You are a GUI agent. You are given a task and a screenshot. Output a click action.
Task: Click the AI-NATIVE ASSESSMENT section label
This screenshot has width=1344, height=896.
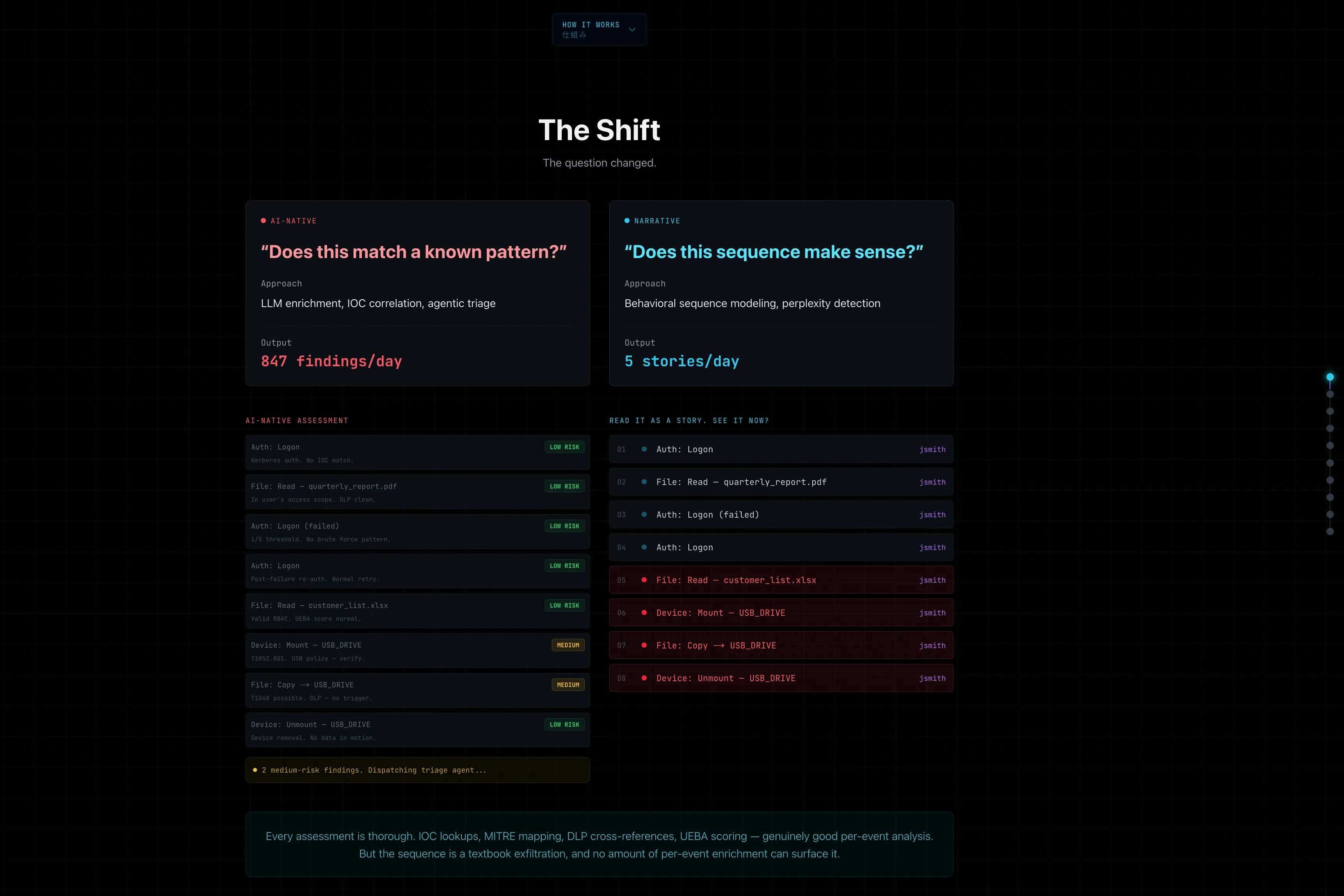[x=297, y=421]
